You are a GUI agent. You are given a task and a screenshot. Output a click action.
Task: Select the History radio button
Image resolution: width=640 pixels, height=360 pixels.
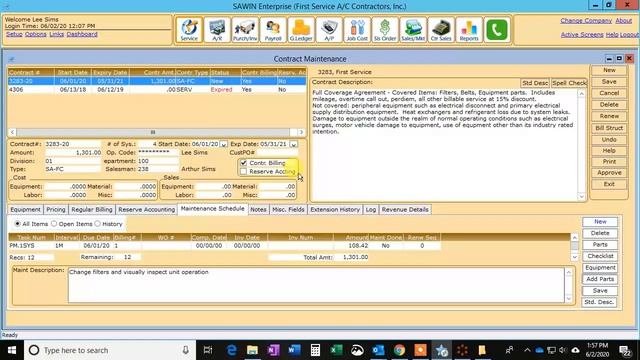pyautogui.click(x=98, y=224)
